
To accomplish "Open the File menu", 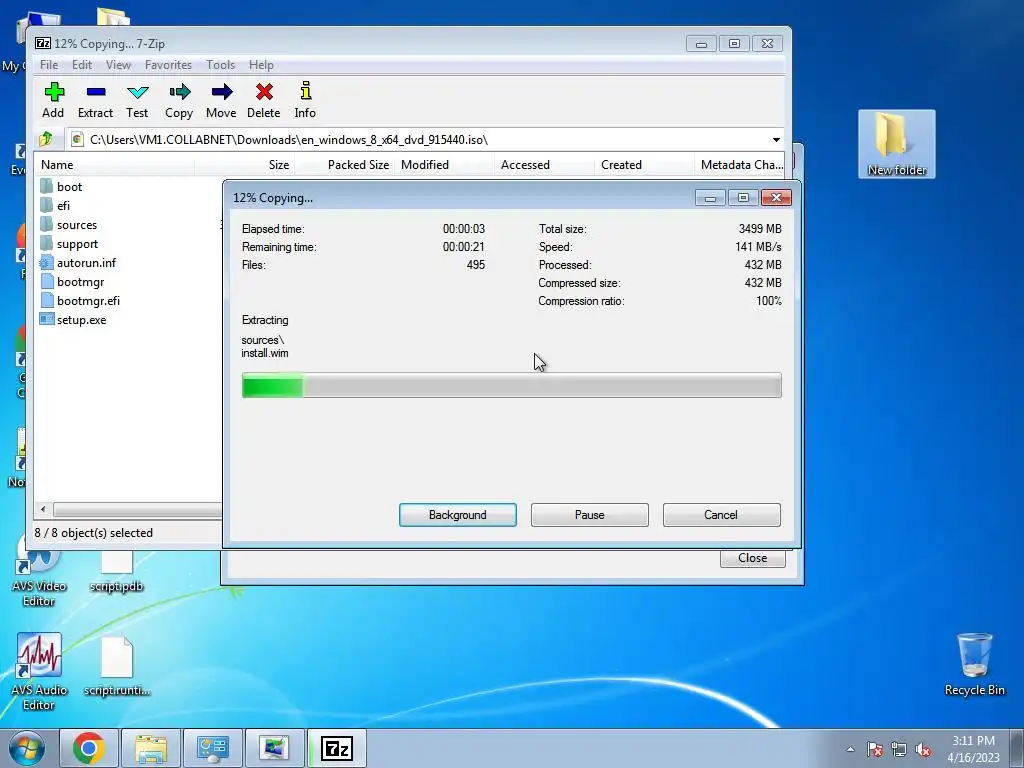I will [49, 65].
